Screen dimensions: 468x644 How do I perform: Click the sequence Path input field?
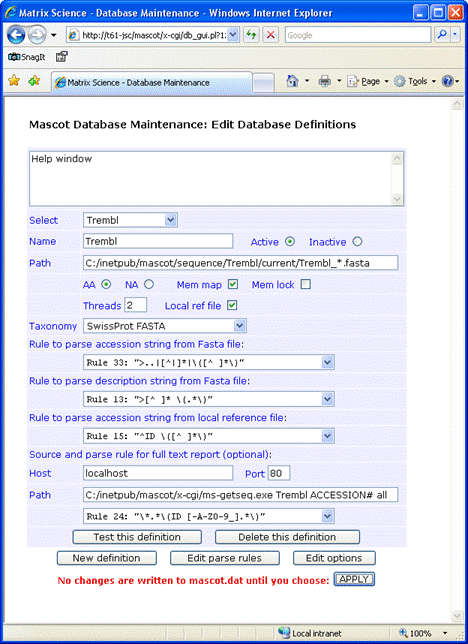[x=241, y=263]
